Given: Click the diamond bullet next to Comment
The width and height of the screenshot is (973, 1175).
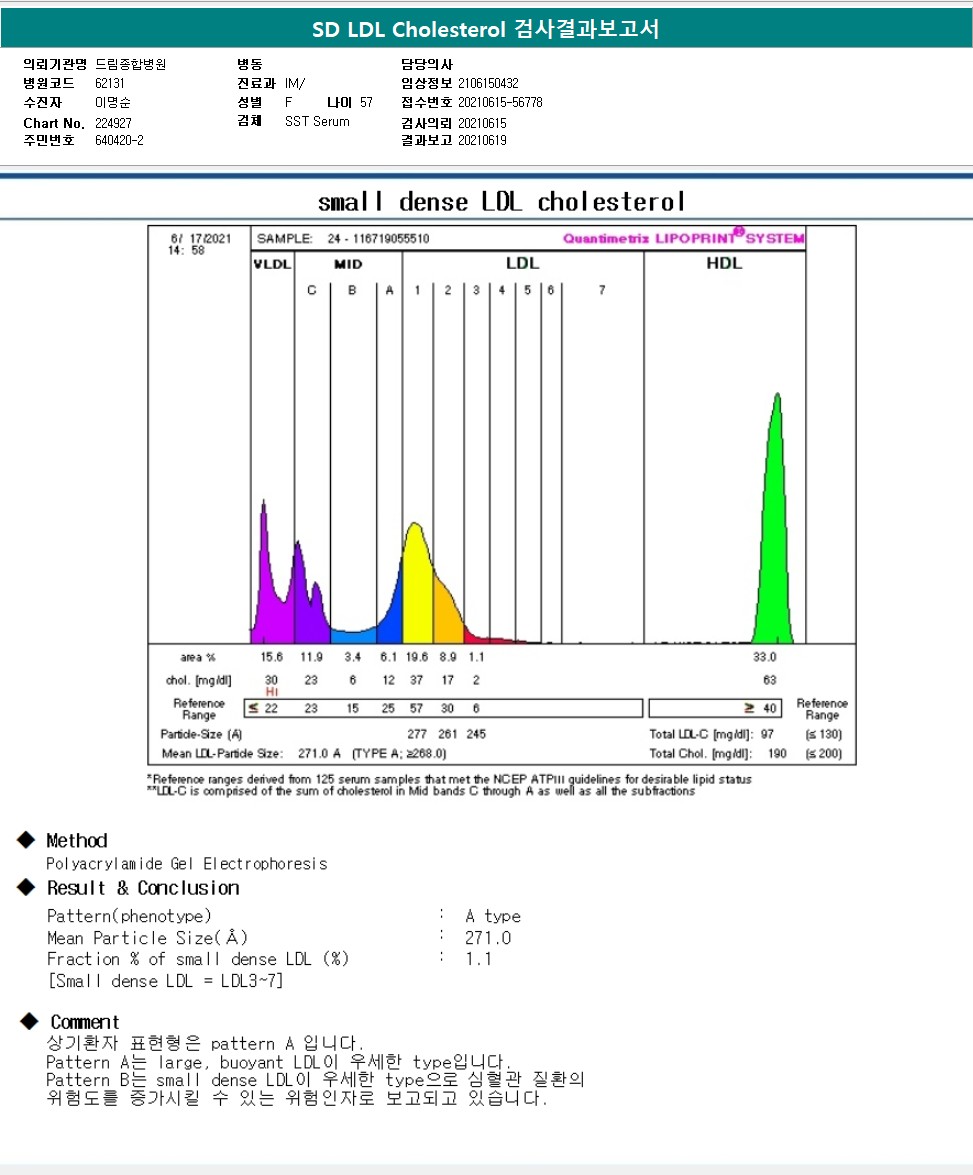Looking at the screenshot, I should [30, 1021].
